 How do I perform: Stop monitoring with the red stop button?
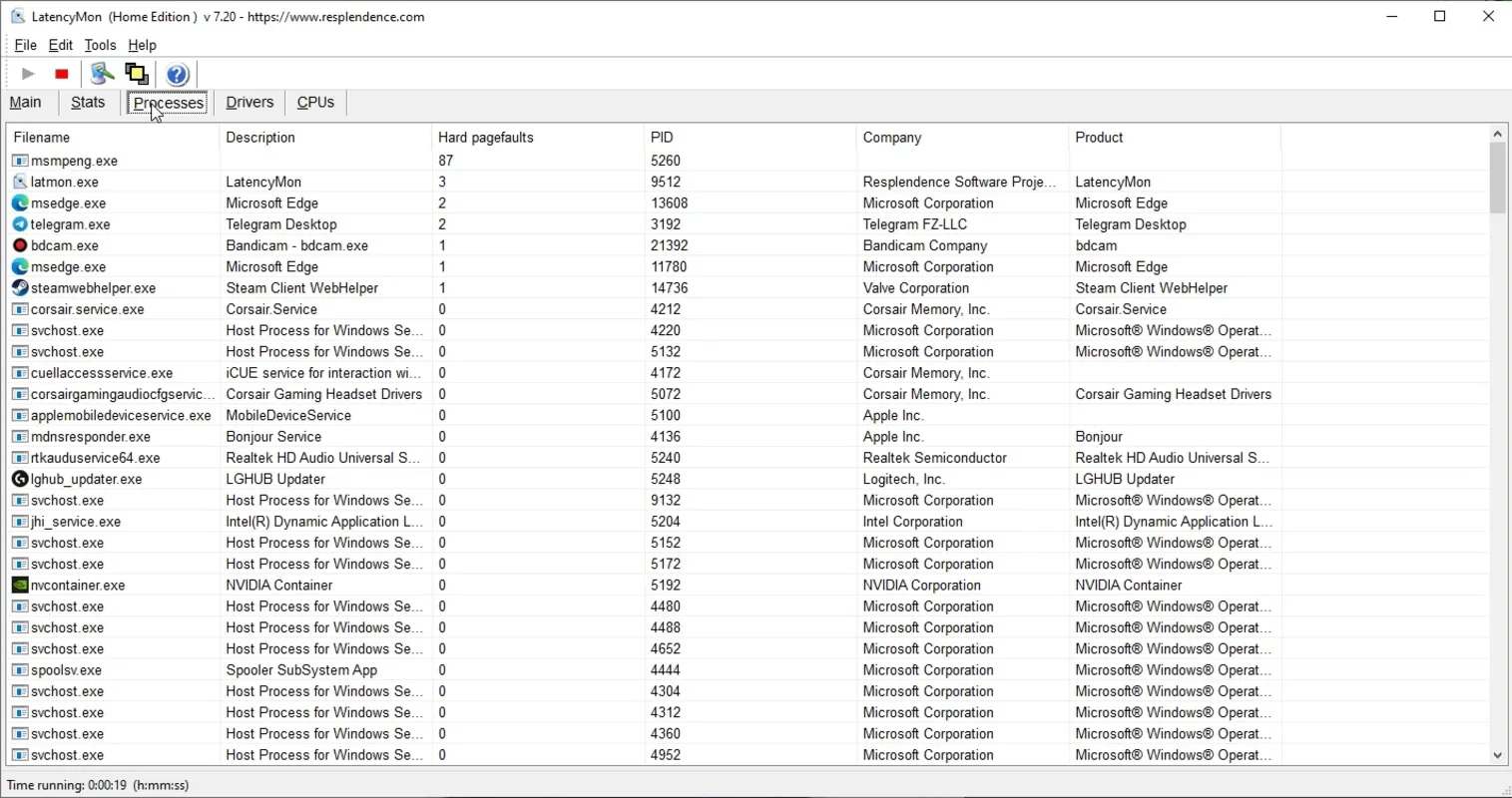62,74
